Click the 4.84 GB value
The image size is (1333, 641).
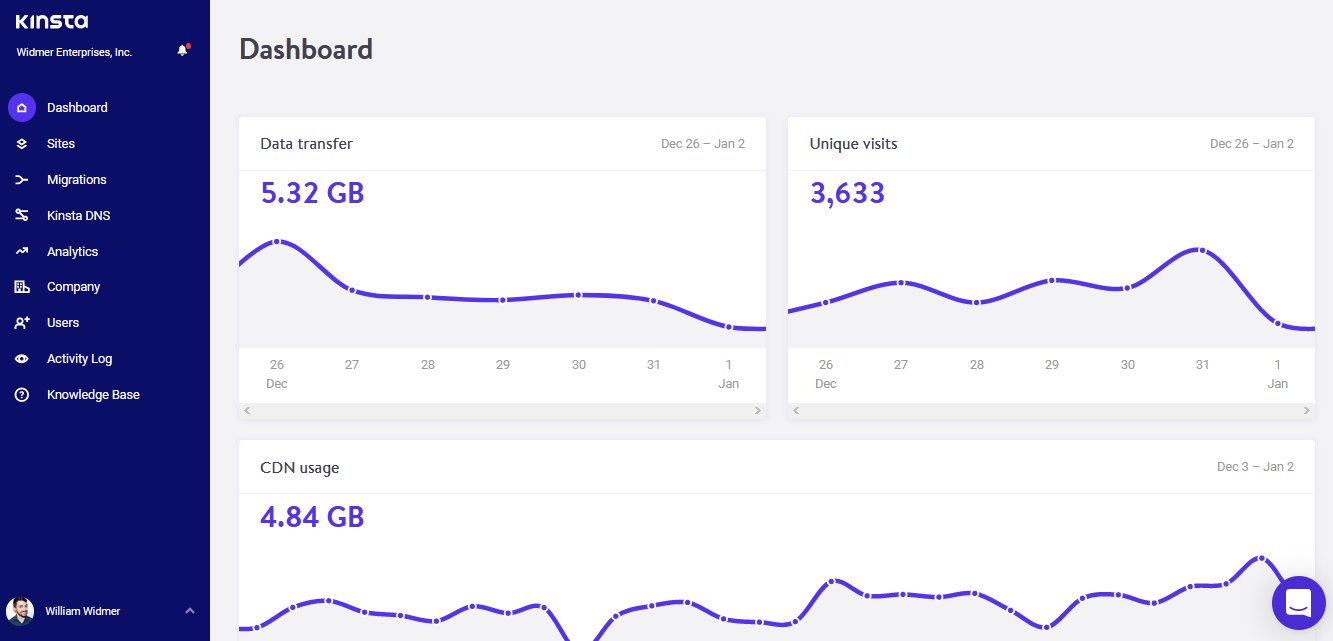(x=312, y=517)
